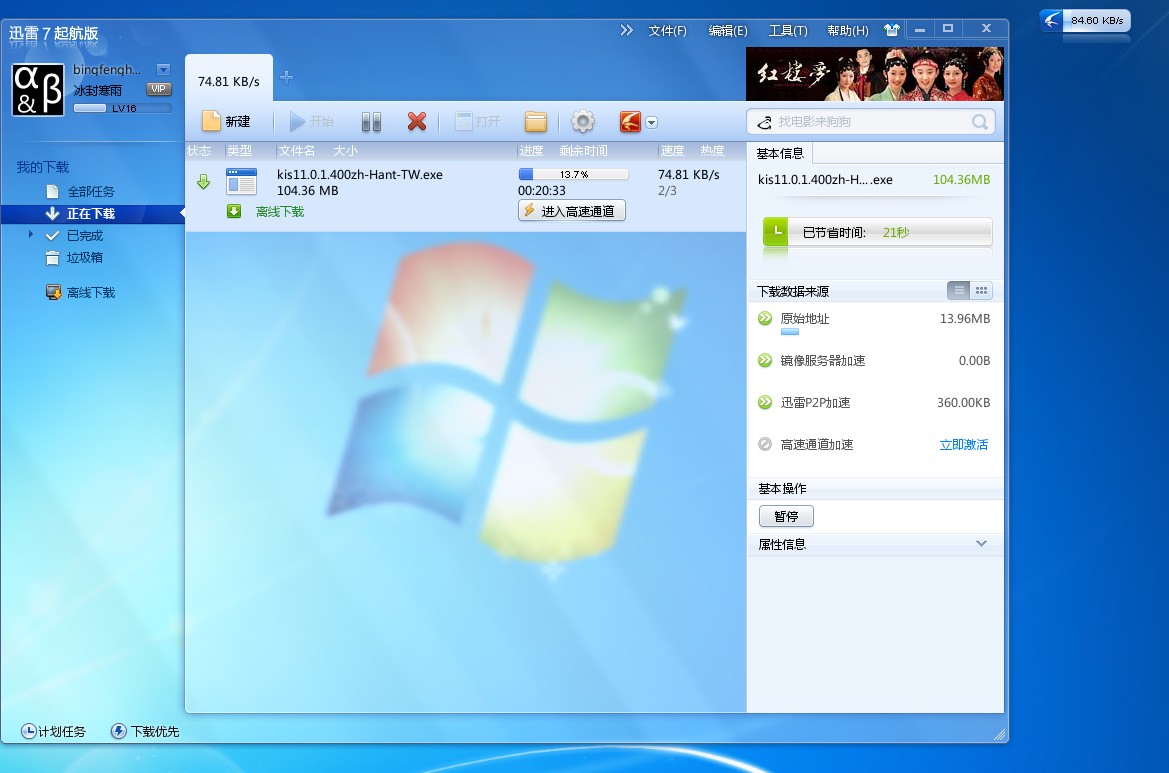This screenshot has width=1169, height=773.
Task: Switch data source to grid view
Action: tap(981, 291)
